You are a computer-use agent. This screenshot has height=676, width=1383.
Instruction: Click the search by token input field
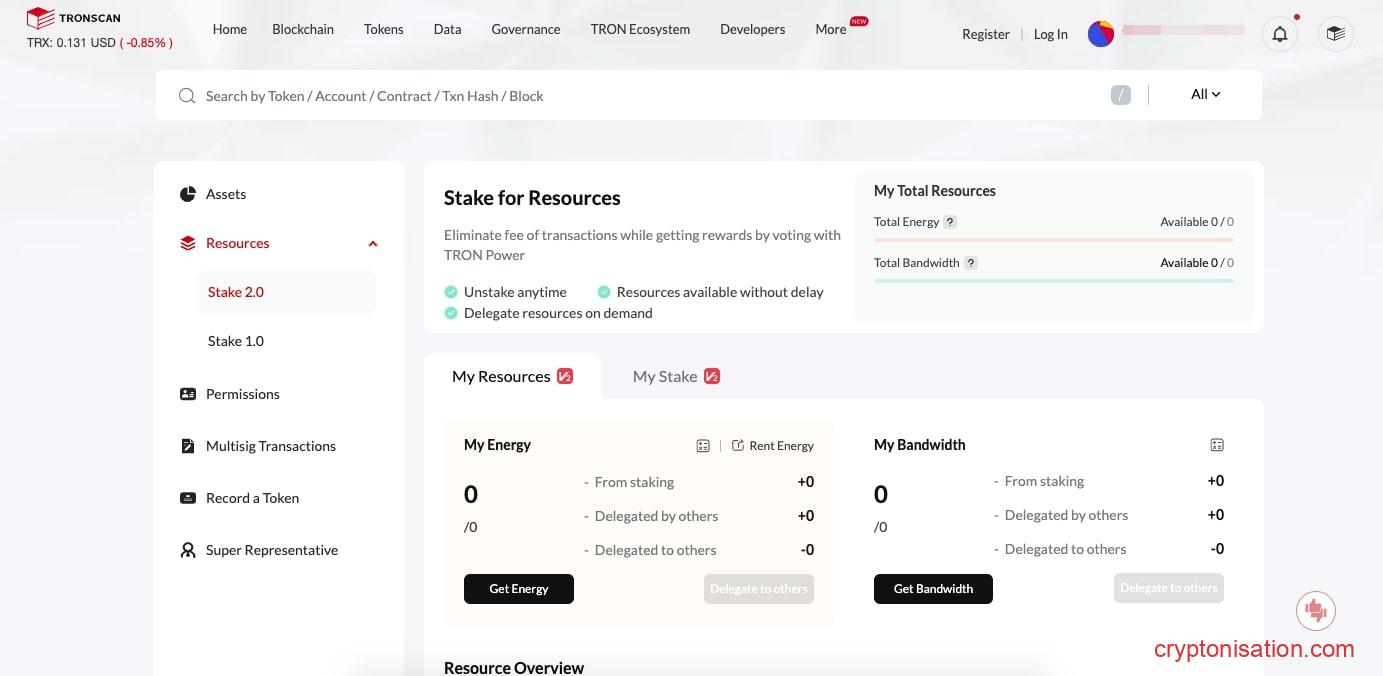pyautogui.click(x=640, y=96)
